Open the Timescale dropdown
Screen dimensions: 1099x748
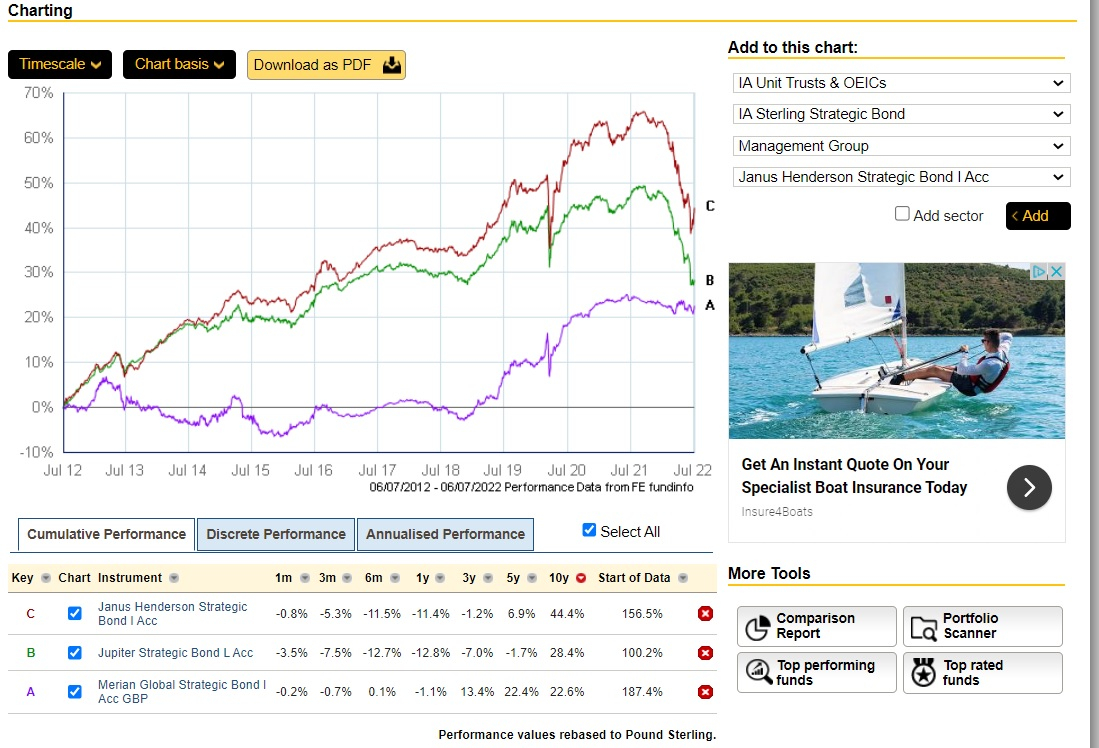pyautogui.click(x=60, y=64)
